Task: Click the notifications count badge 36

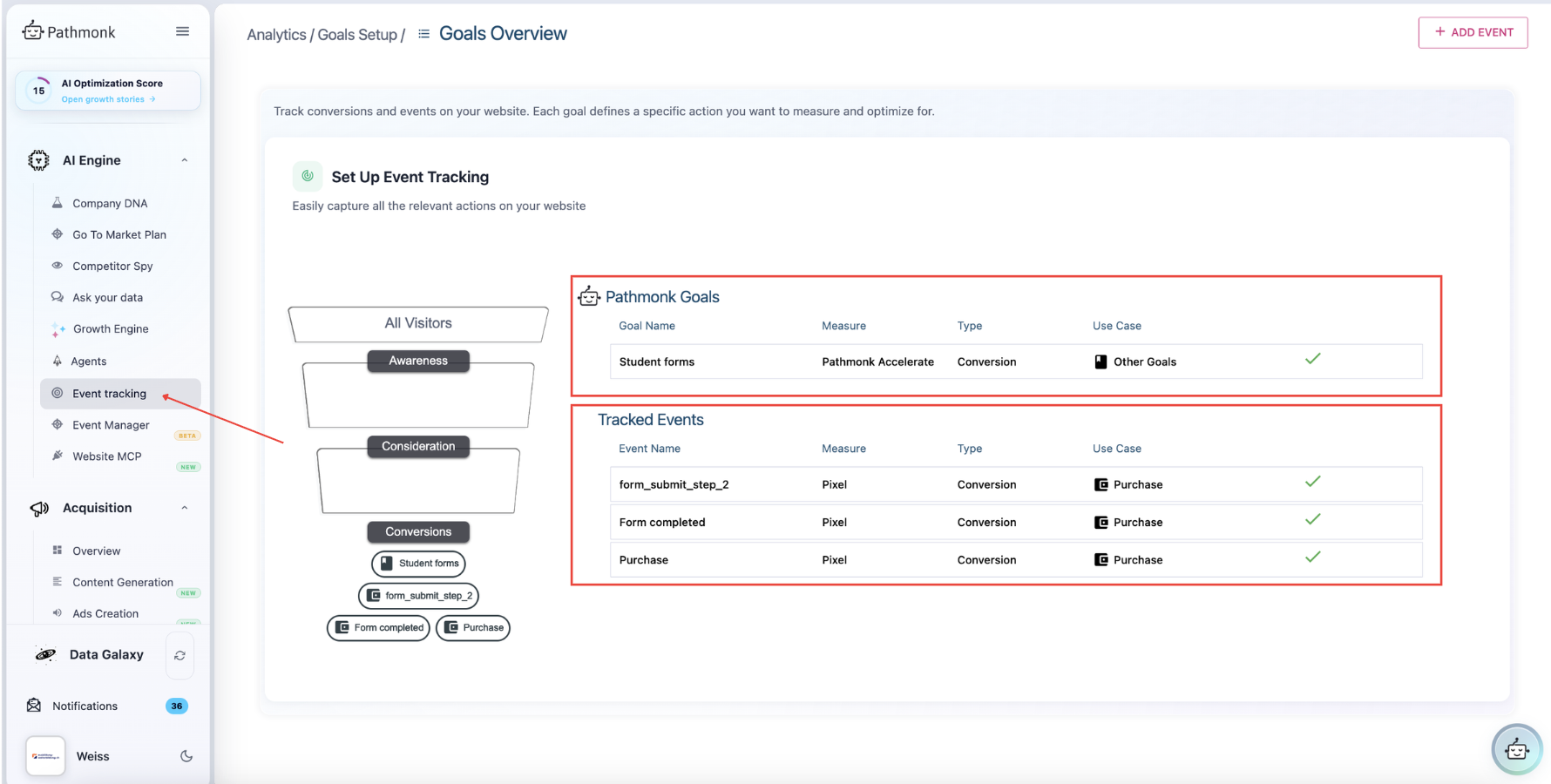Action: pyautogui.click(x=177, y=706)
